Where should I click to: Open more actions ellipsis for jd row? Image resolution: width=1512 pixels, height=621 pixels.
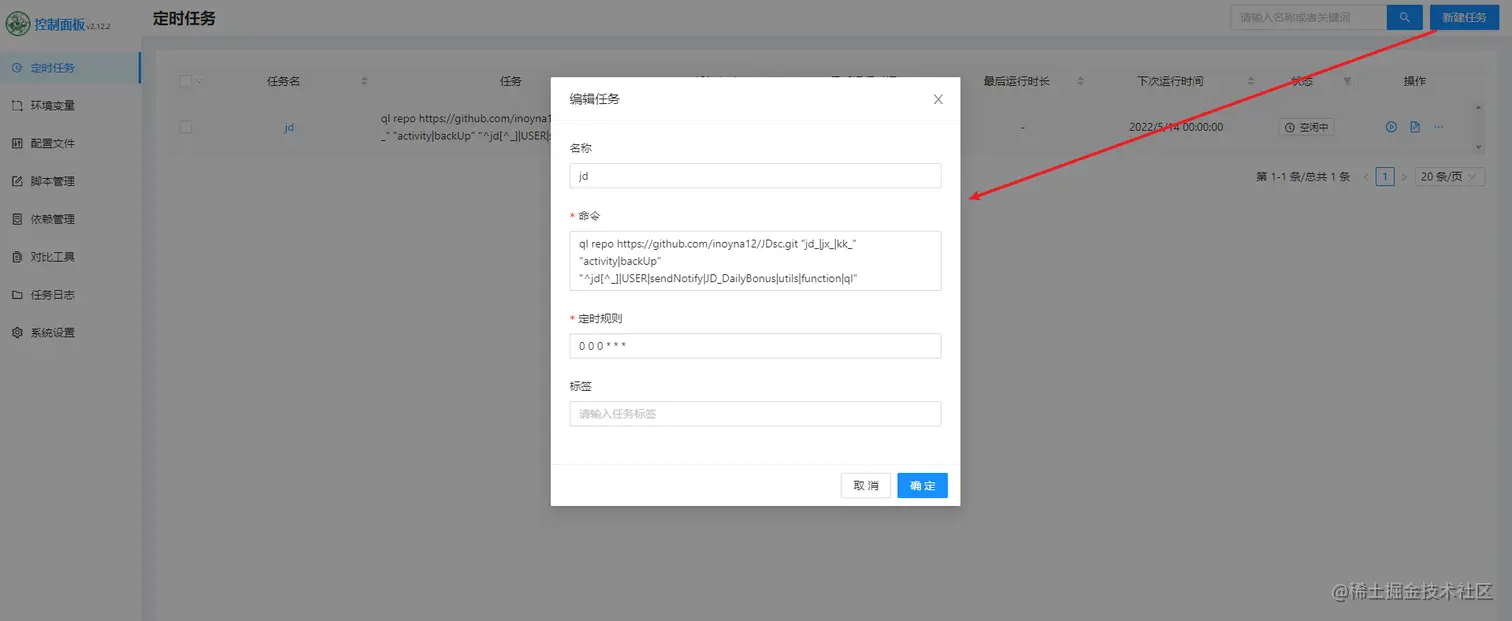1439,127
